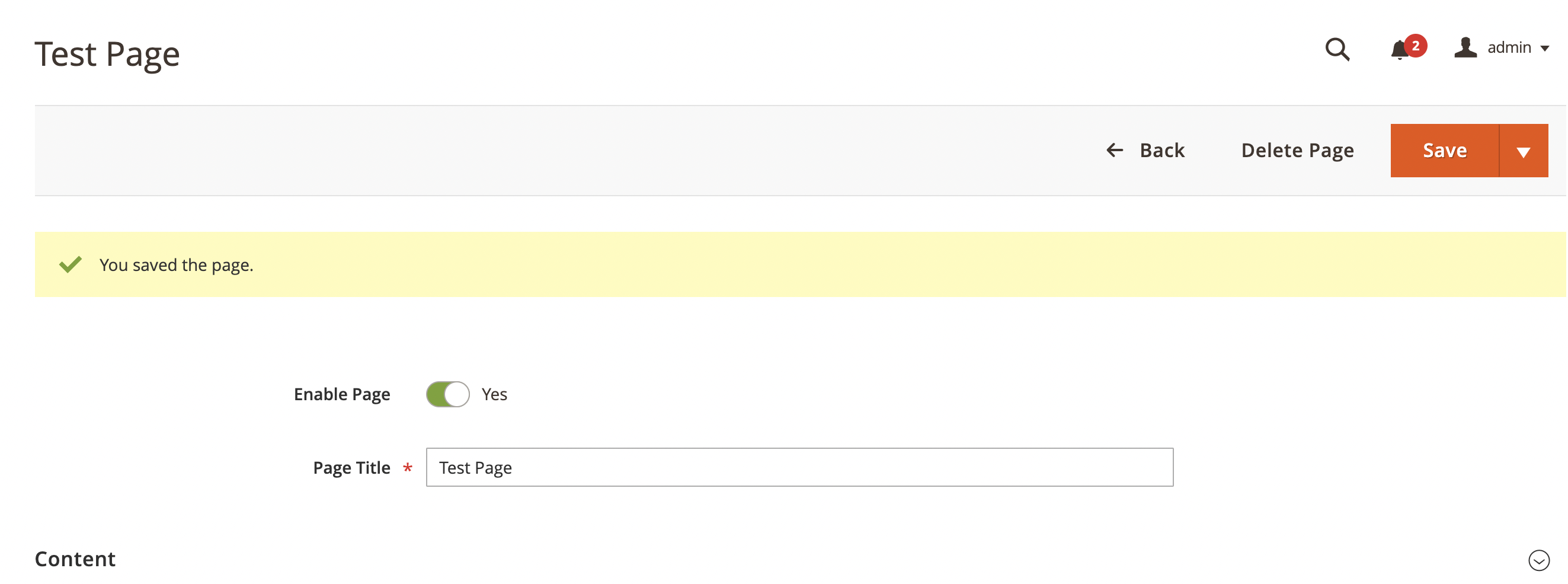1568x584 pixels.
Task: Click the Back navigation link
Action: (x=1161, y=150)
